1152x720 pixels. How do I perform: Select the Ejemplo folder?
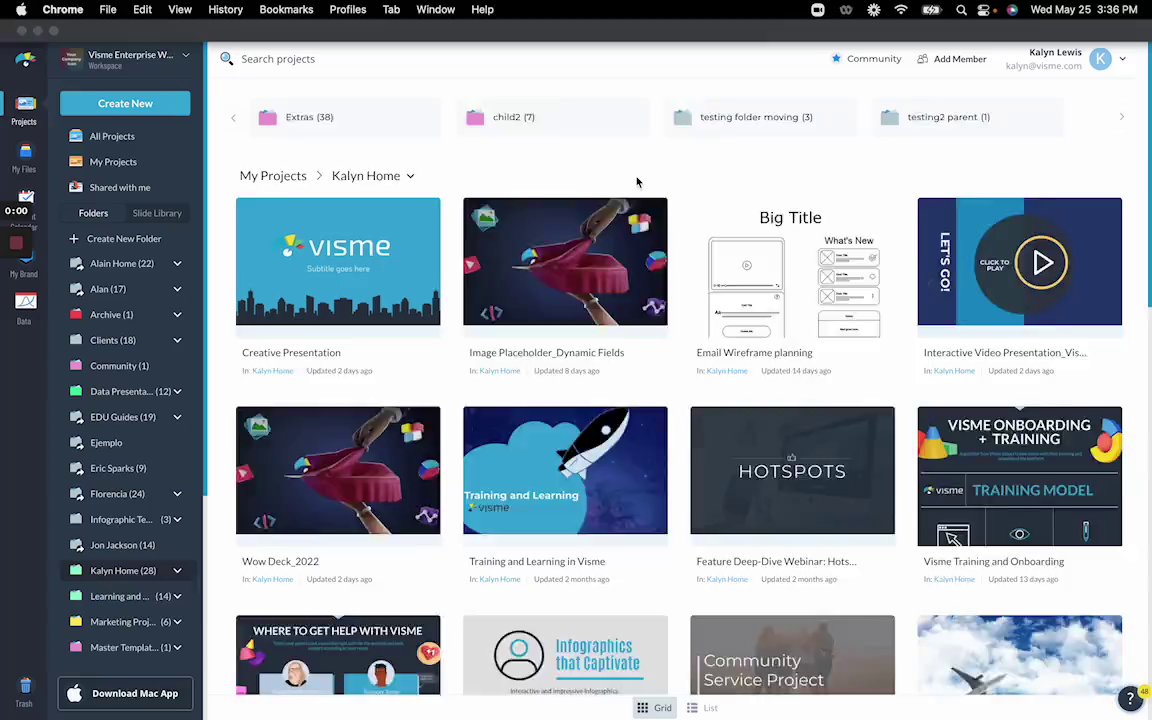pos(106,443)
